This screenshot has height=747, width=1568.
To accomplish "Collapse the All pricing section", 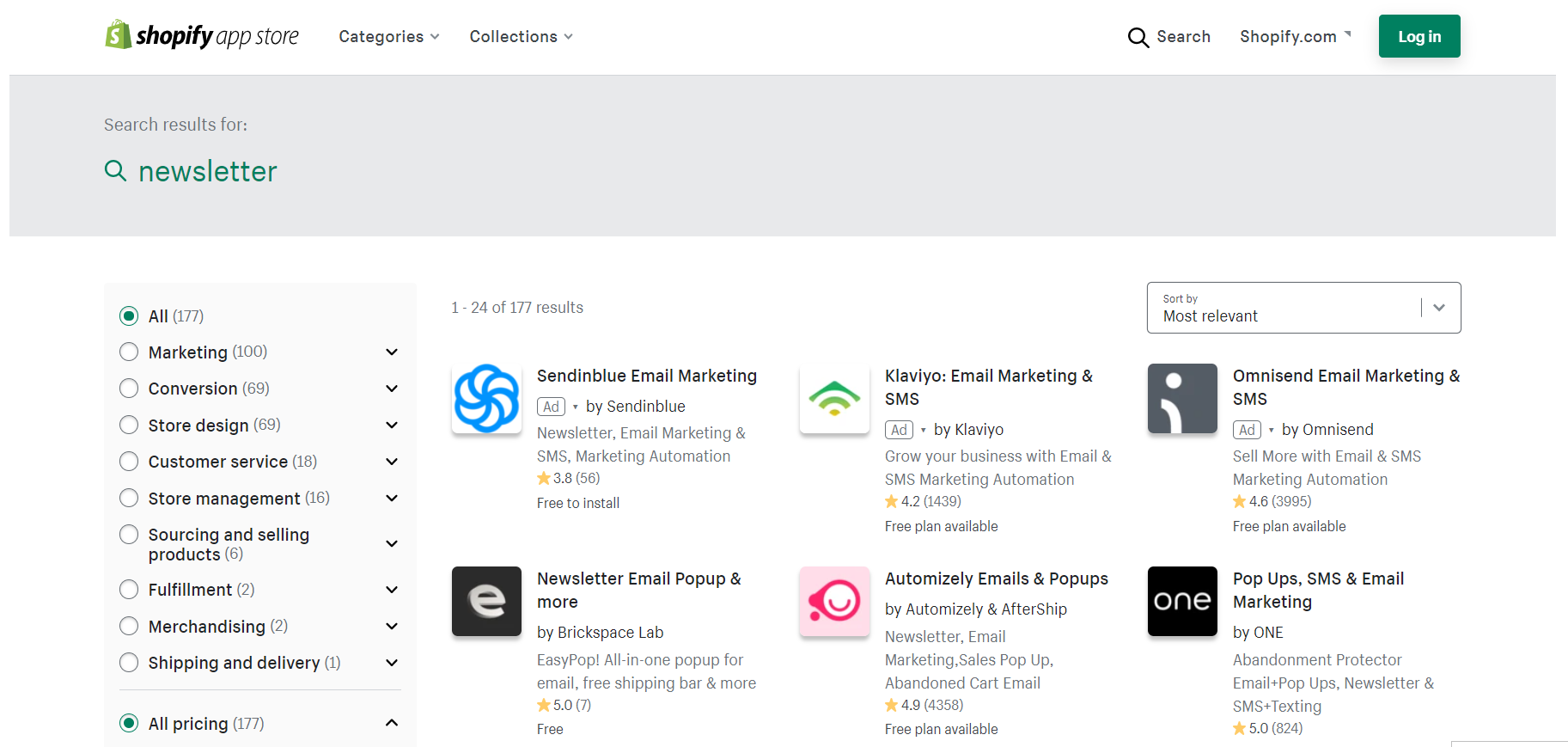I will coord(392,723).
